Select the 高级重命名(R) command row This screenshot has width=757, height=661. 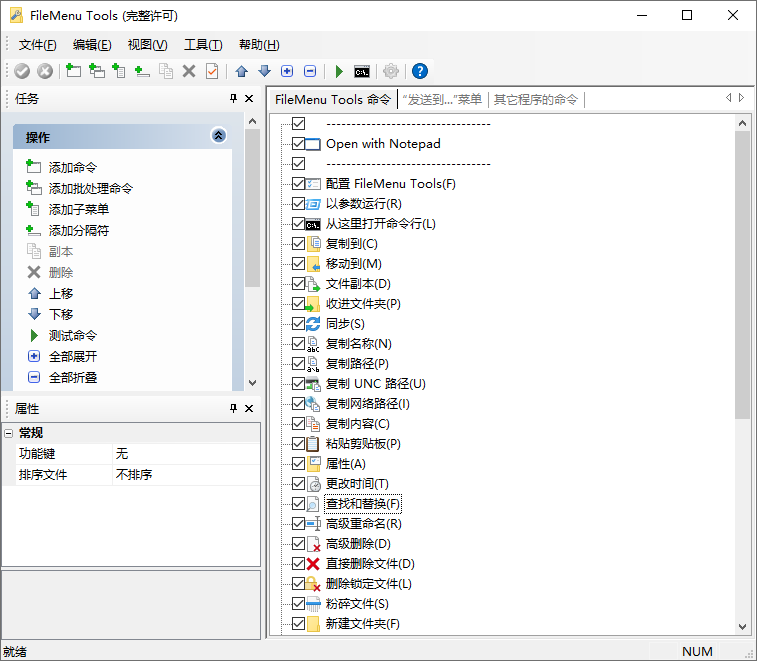[x=363, y=524]
